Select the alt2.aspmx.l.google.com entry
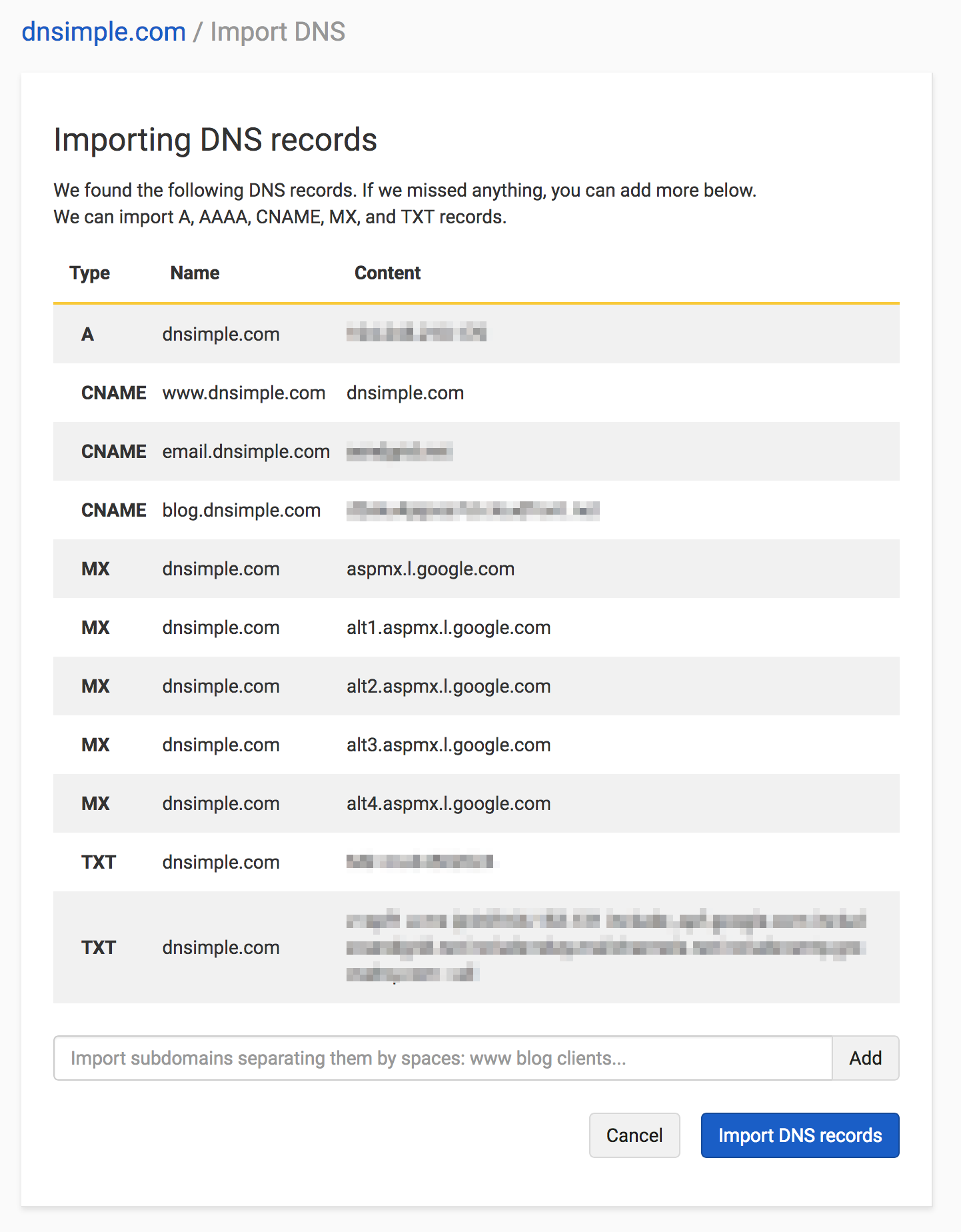The image size is (961, 1232). tap(449, 686)
